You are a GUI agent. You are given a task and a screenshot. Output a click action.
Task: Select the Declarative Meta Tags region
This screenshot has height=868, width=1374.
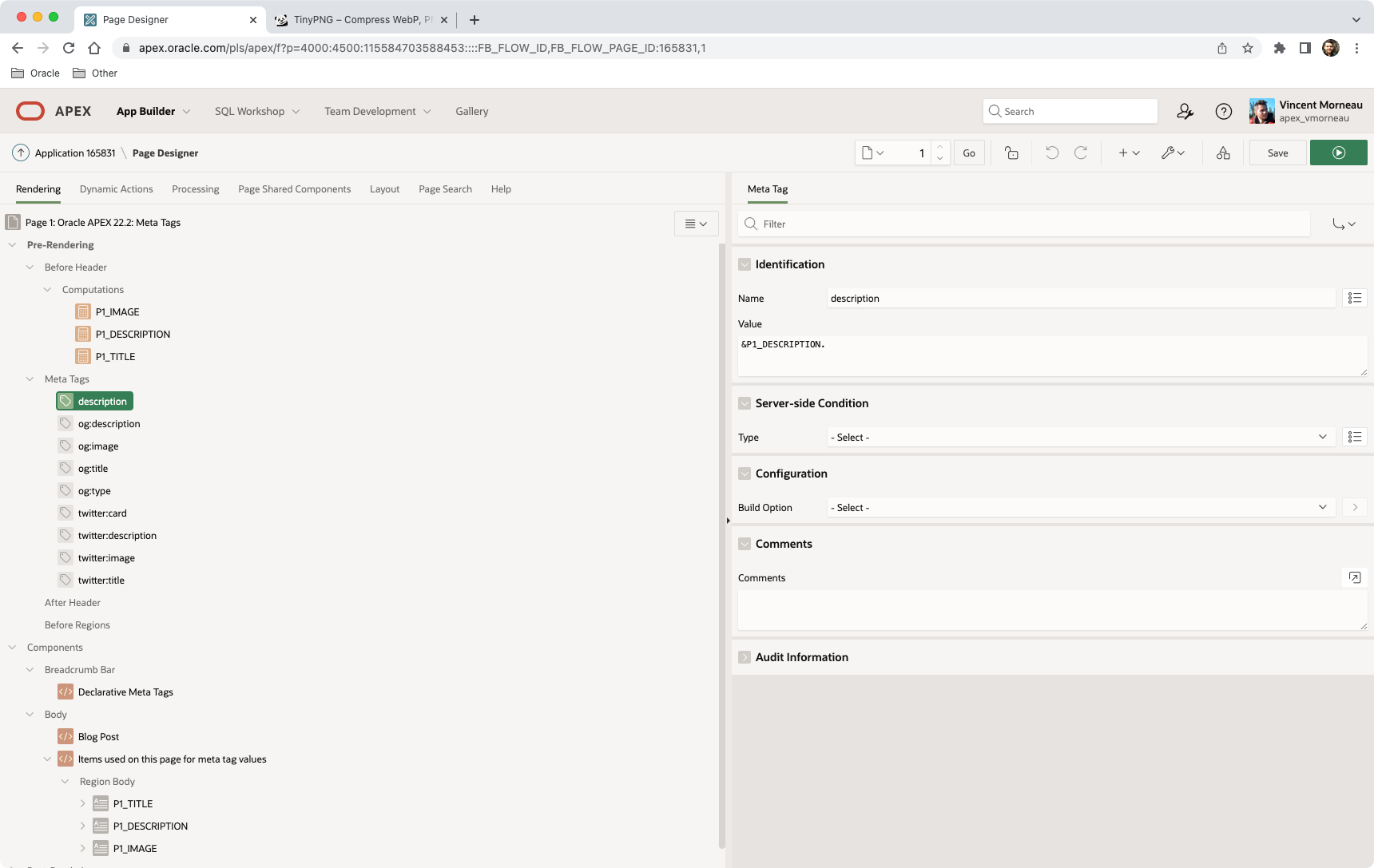click(125, 692)
